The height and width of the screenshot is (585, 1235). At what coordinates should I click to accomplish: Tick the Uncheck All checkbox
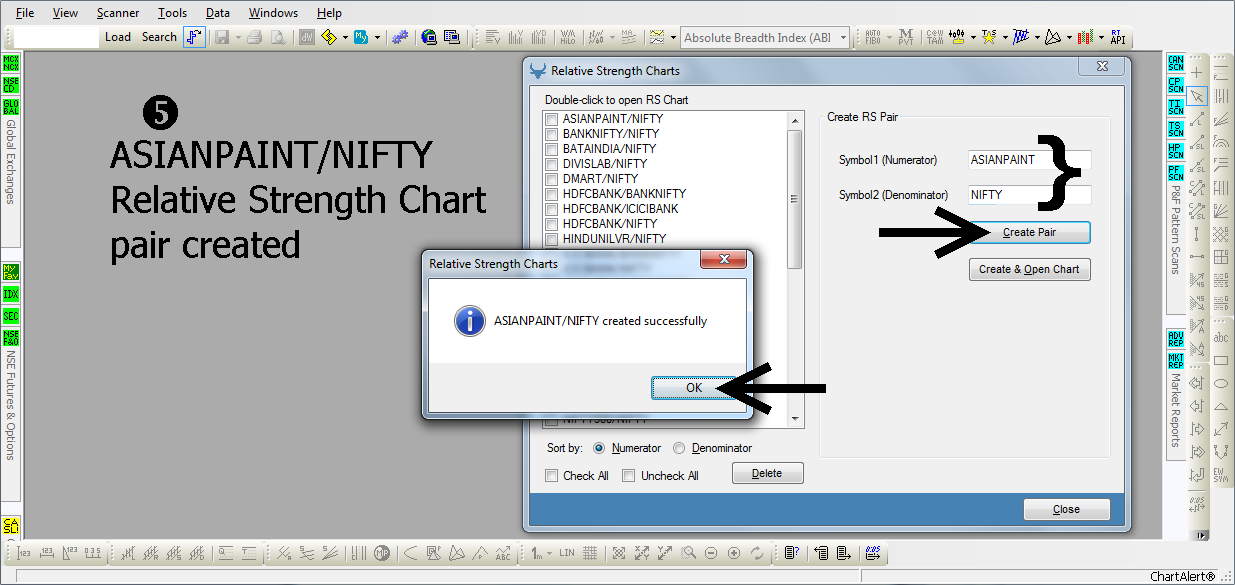pos(629,476)
